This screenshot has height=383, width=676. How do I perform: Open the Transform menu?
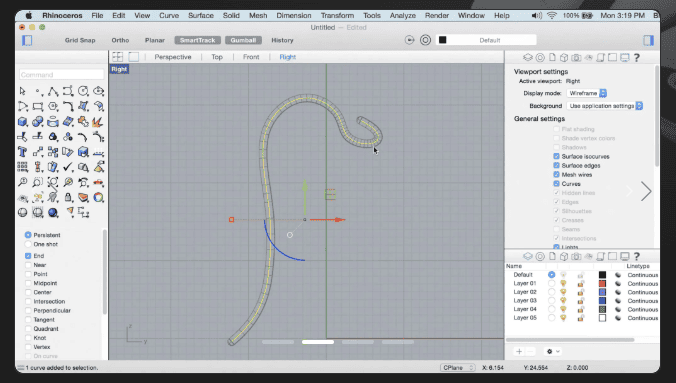pyautogui.click(x=337, y=16)
